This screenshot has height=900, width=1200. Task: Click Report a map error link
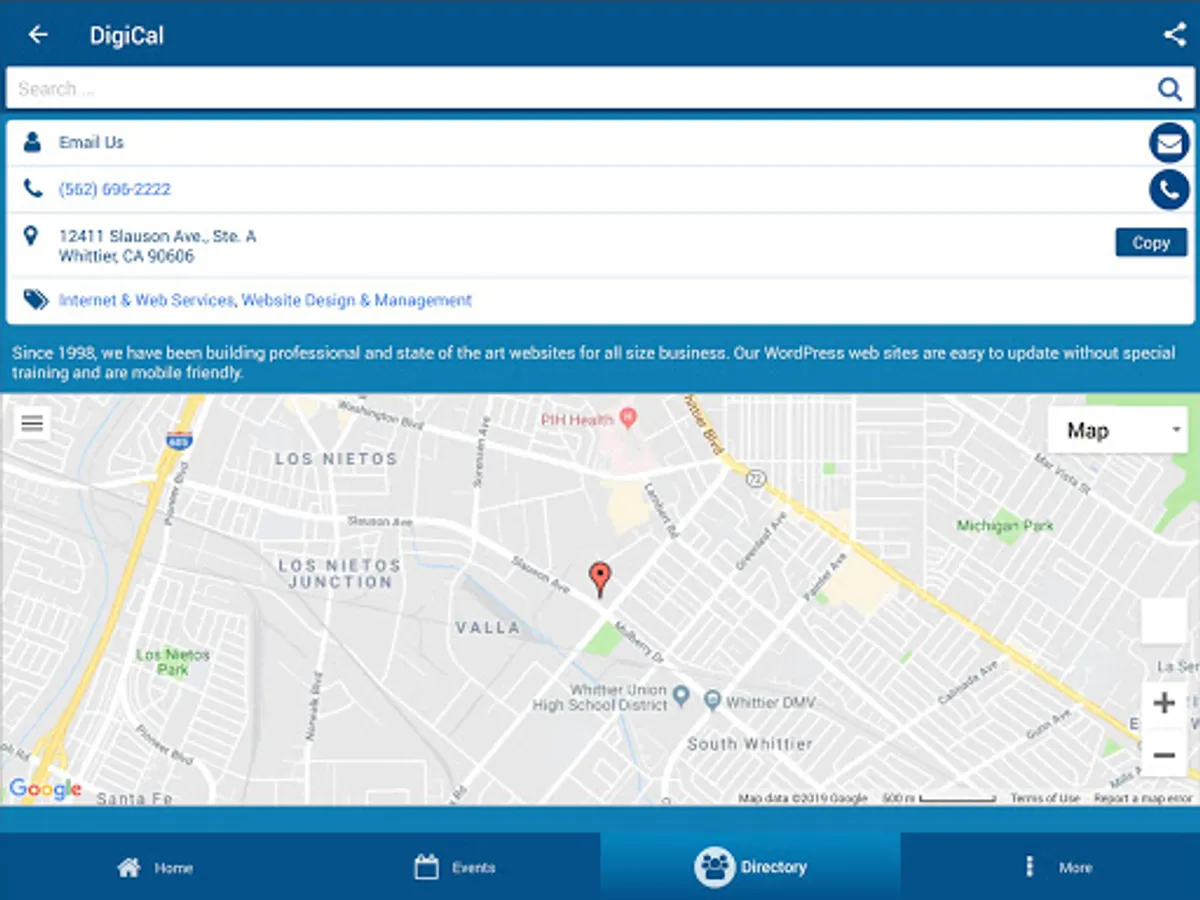click(x=1143, y=798)
